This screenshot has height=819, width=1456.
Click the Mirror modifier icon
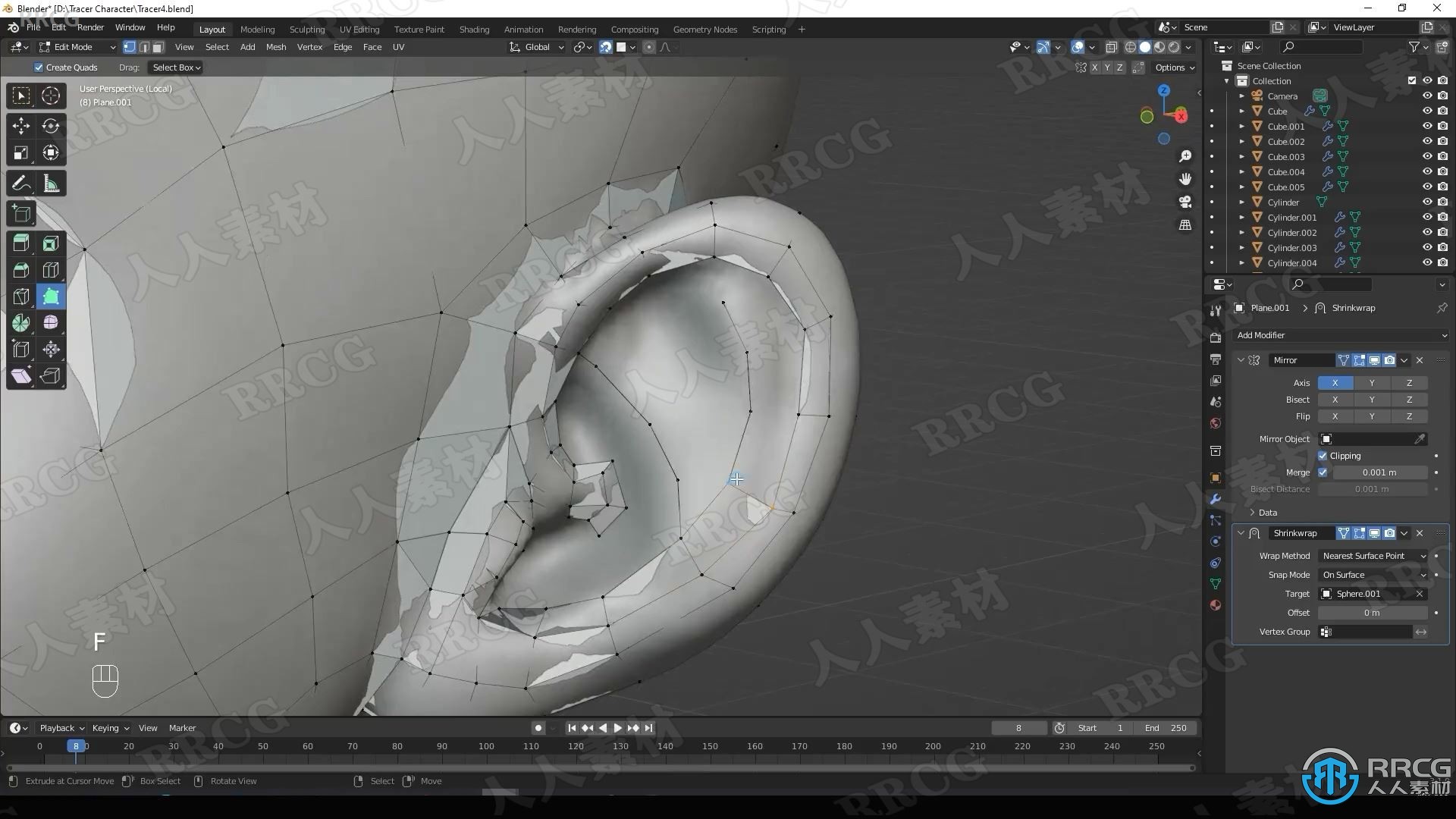pyautogui.click(x=1254, y=360)
